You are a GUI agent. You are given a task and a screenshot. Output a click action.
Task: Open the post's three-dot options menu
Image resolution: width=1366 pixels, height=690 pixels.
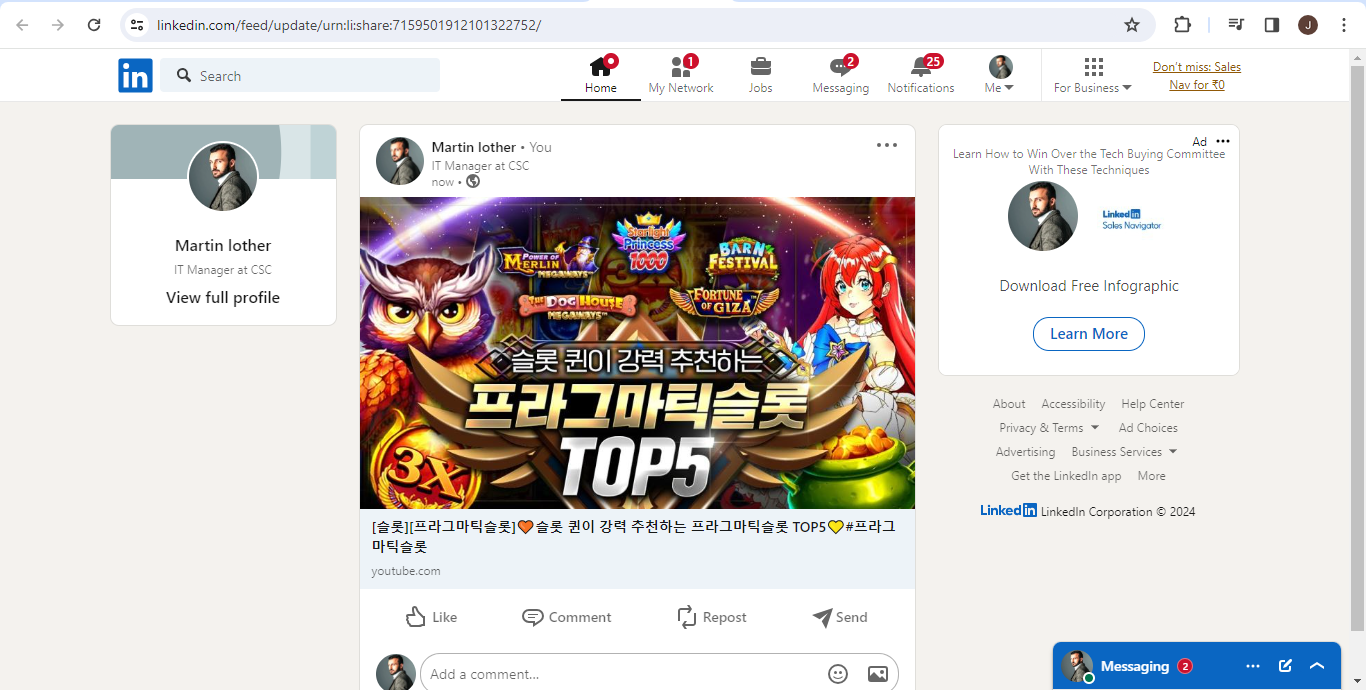click(x=887, y=145)
